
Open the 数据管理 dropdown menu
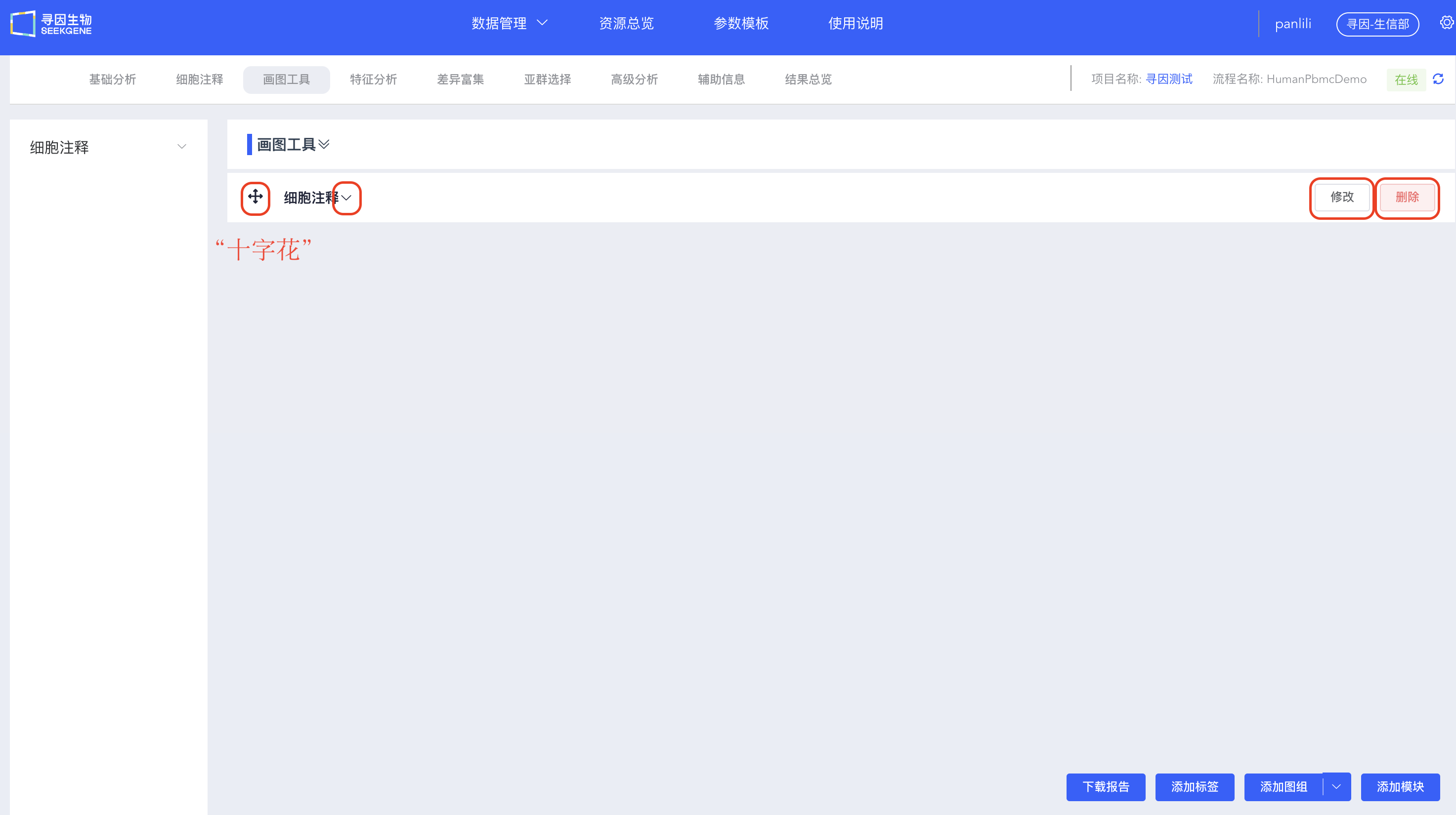[x=509, y=23]
